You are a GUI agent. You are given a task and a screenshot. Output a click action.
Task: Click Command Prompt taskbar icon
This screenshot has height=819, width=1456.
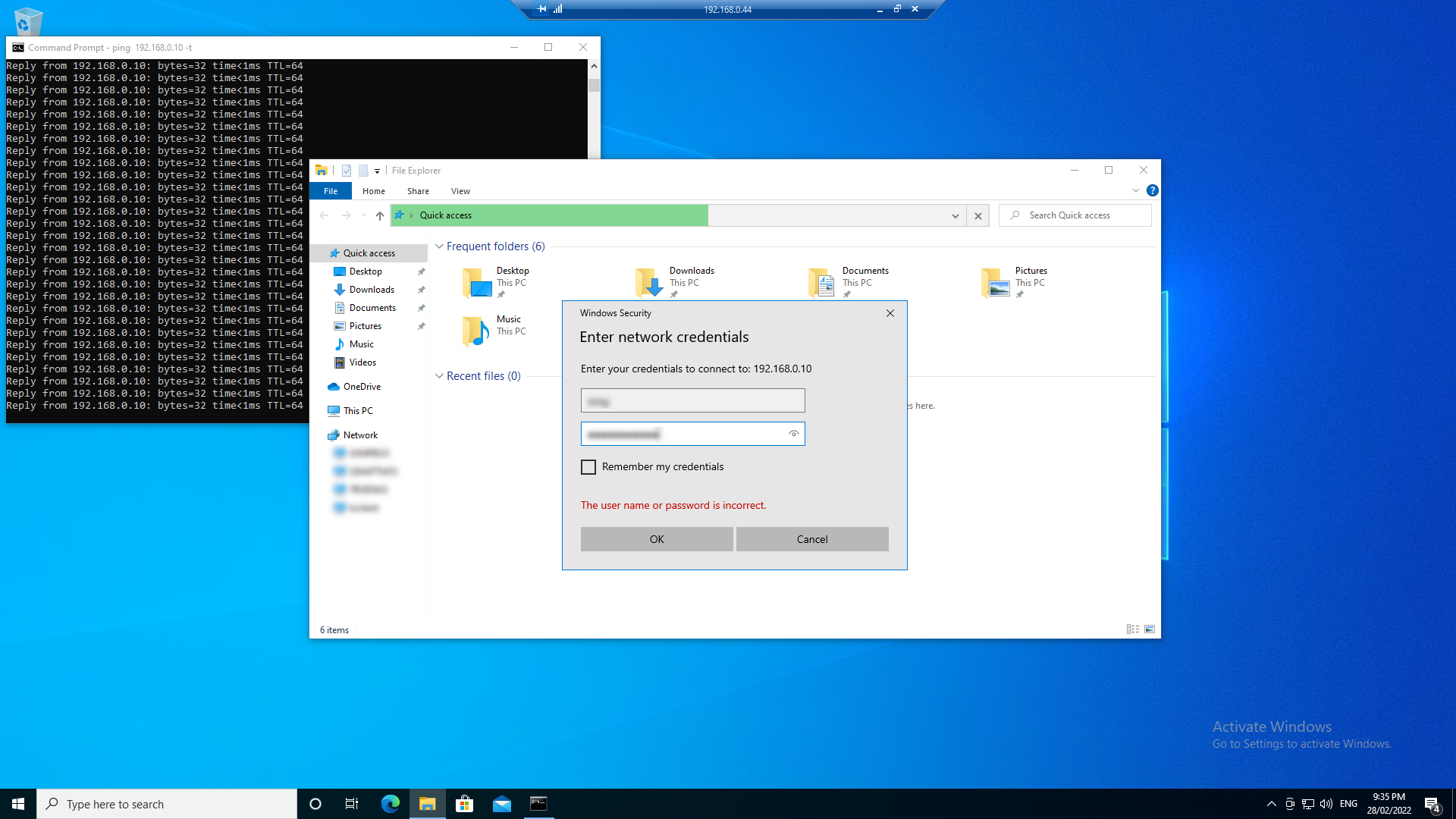pos(538,804)
